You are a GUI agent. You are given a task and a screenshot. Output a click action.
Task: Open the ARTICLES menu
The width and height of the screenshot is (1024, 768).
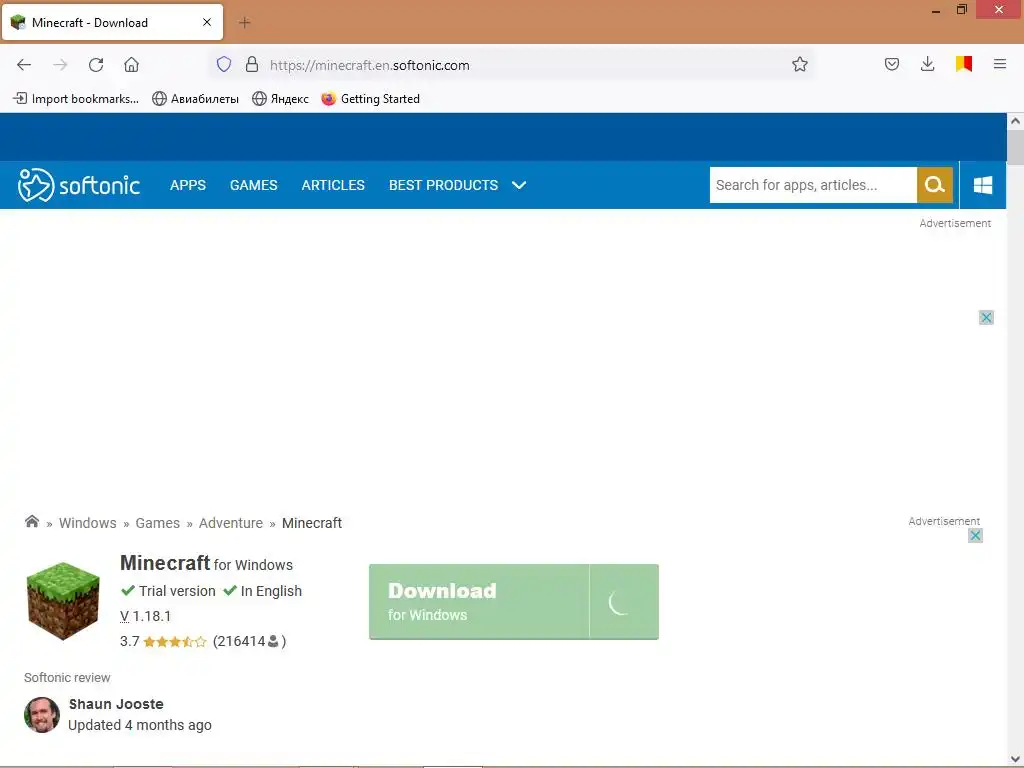pos(333,185)
